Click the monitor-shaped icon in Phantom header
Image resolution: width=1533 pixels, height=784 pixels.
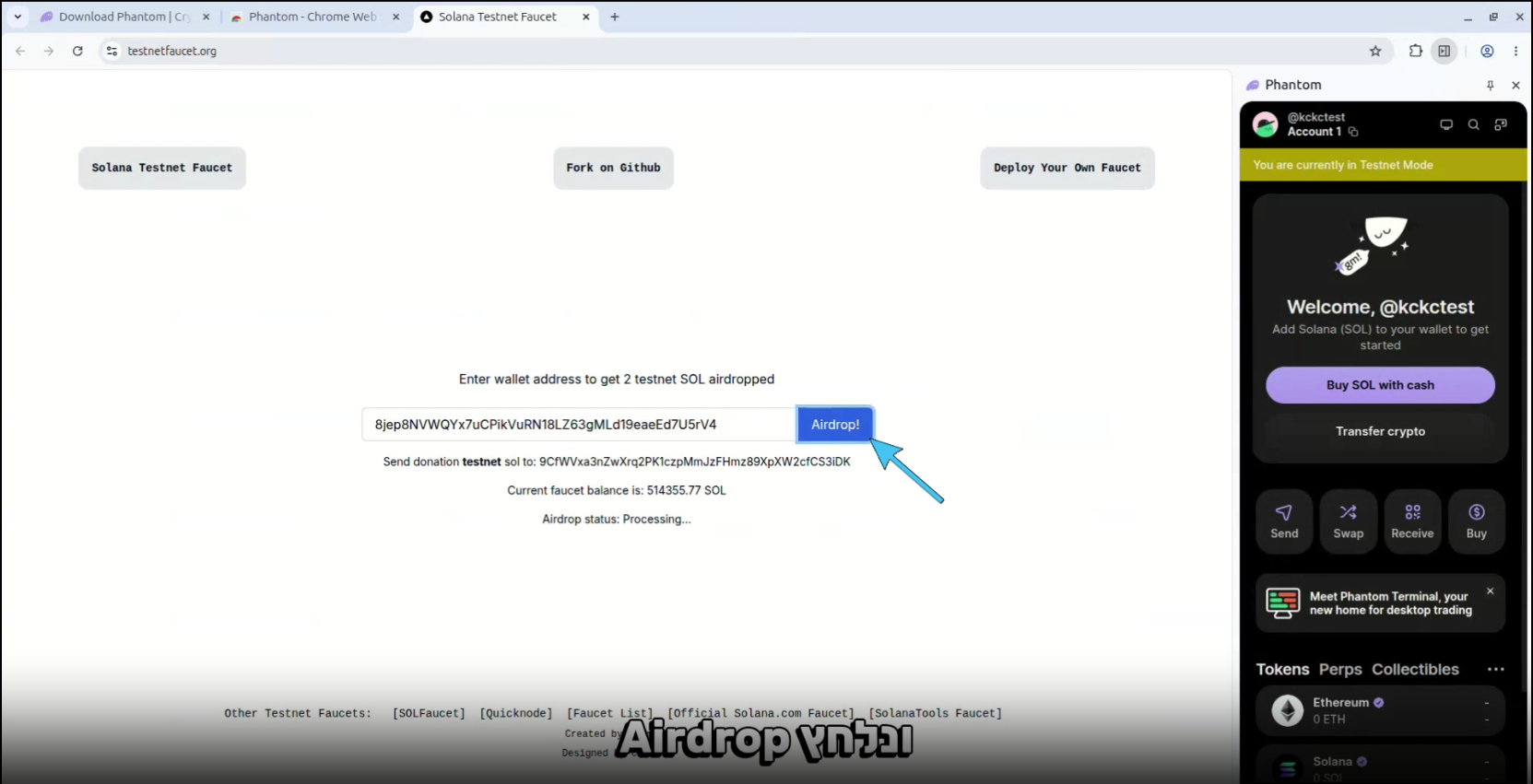pos(1446,124)
